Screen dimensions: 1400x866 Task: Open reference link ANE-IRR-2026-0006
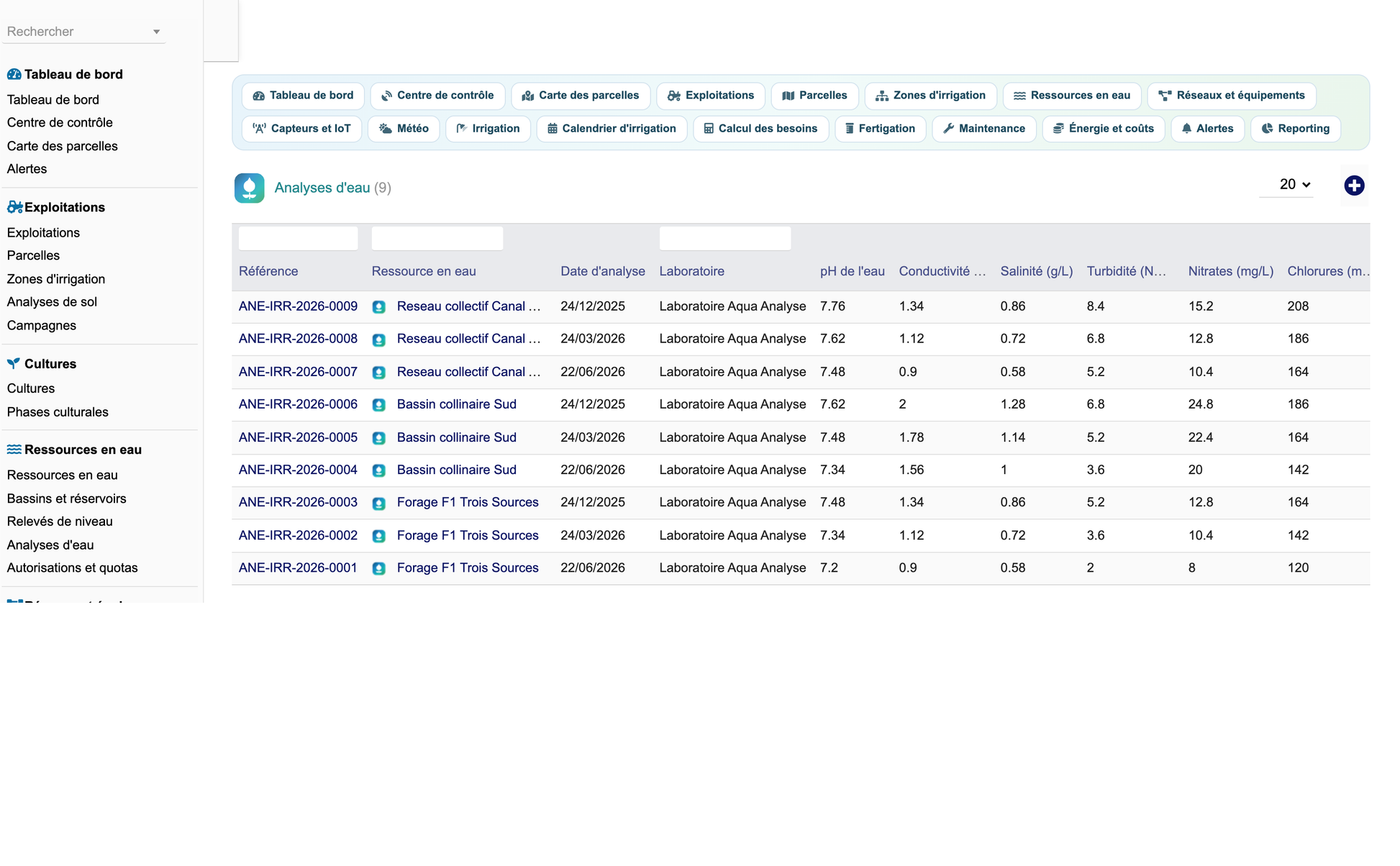pos(298,404)
